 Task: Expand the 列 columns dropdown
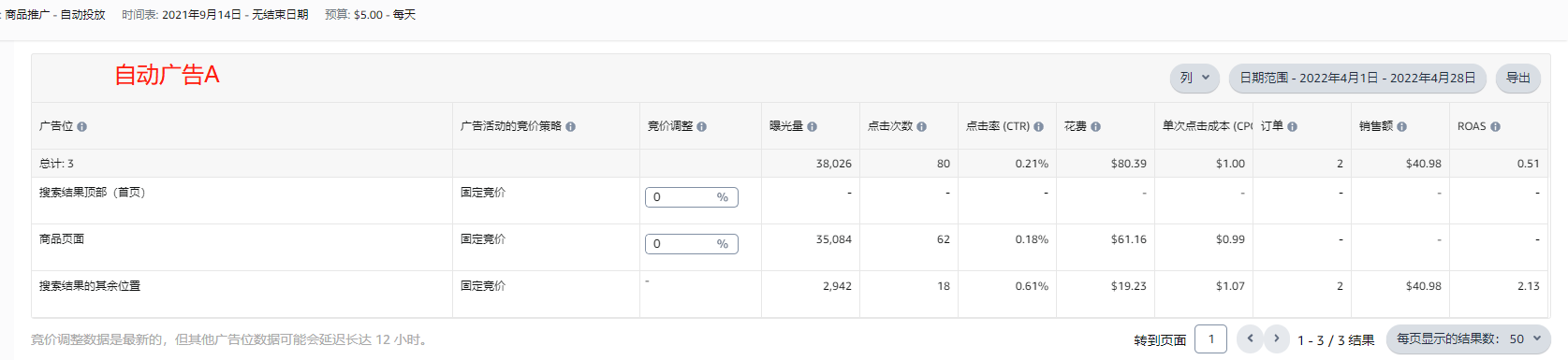(x=1194, y=78)
